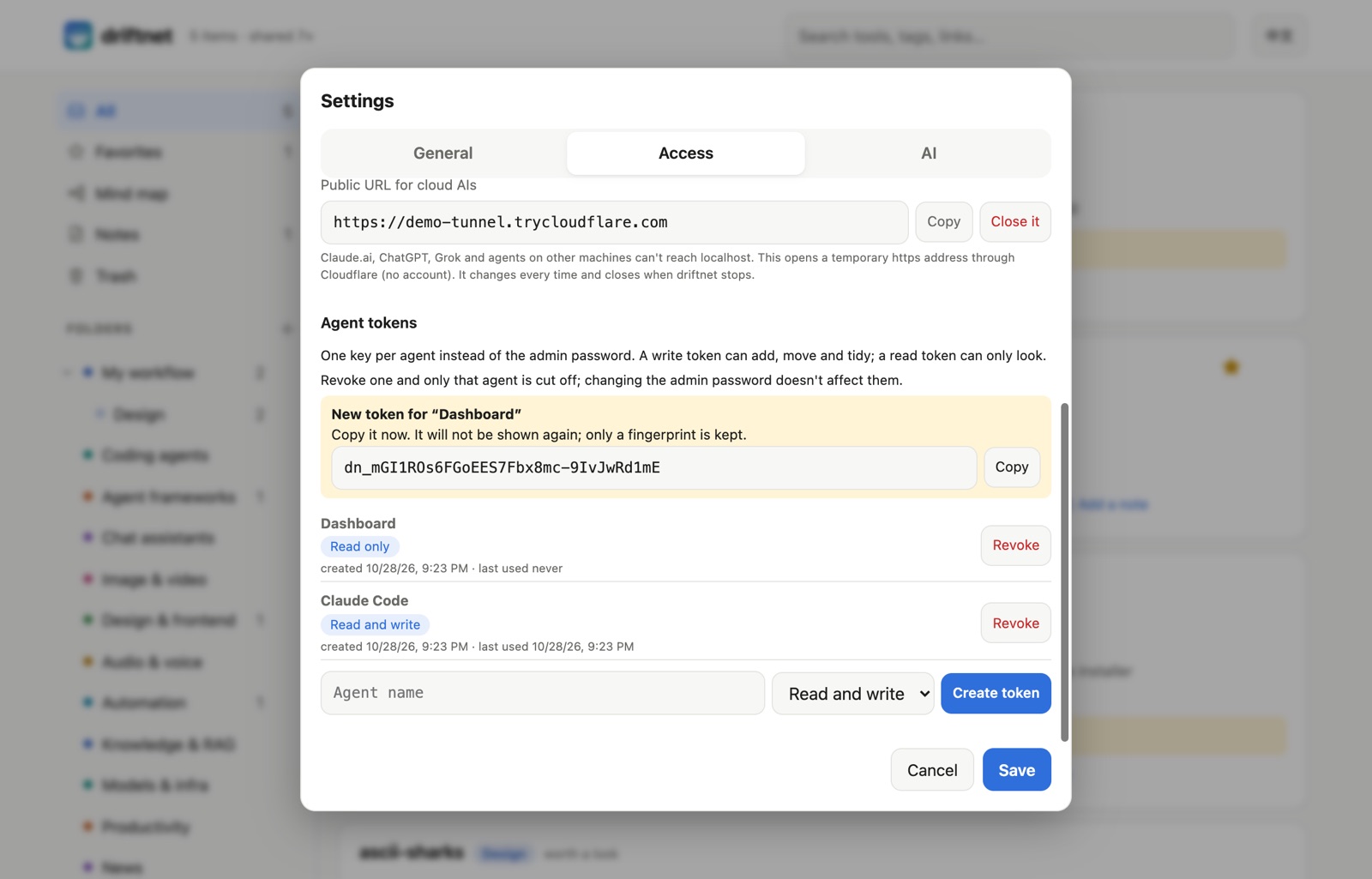Click the Settings dialog vertical scrollbar

[x=1065, y=572]
